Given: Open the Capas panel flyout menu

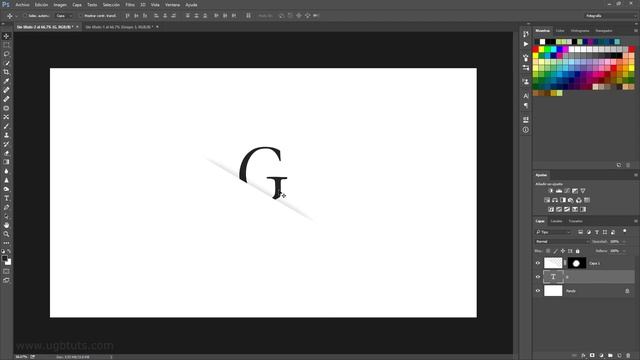Looking at the screenshot, I should tap(636, 221).
